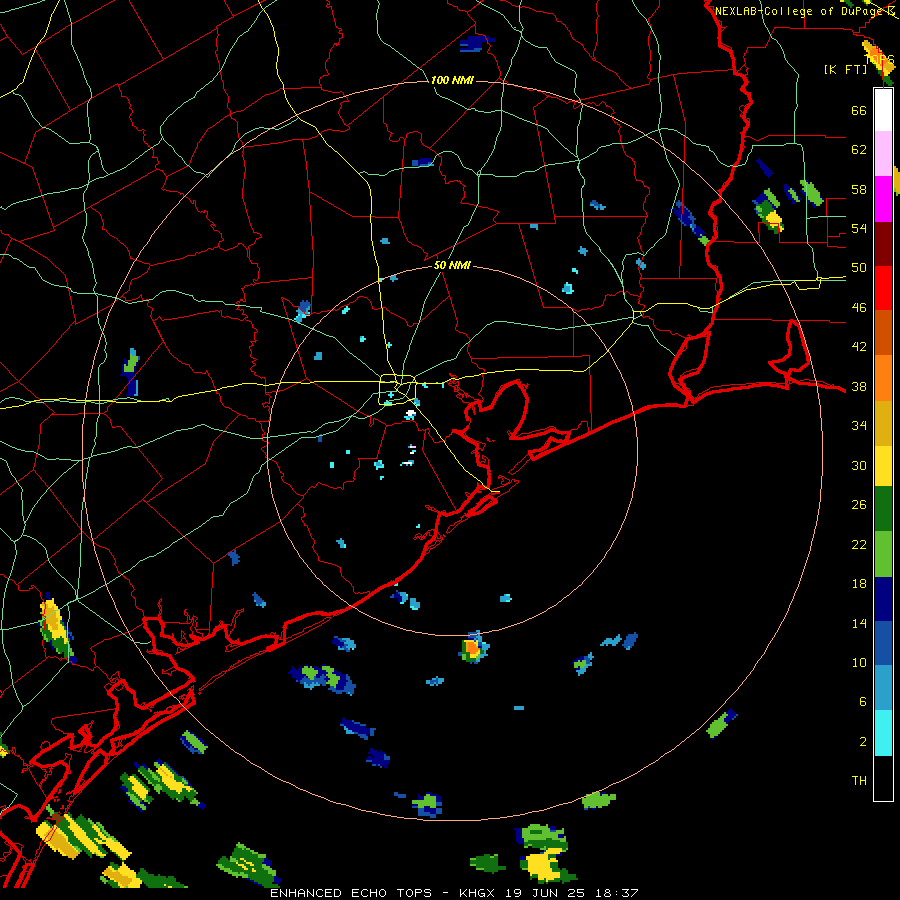This screenshot has height=900, width=900.
Task: Select the magenta legend color band
Action: pos(883,198)
